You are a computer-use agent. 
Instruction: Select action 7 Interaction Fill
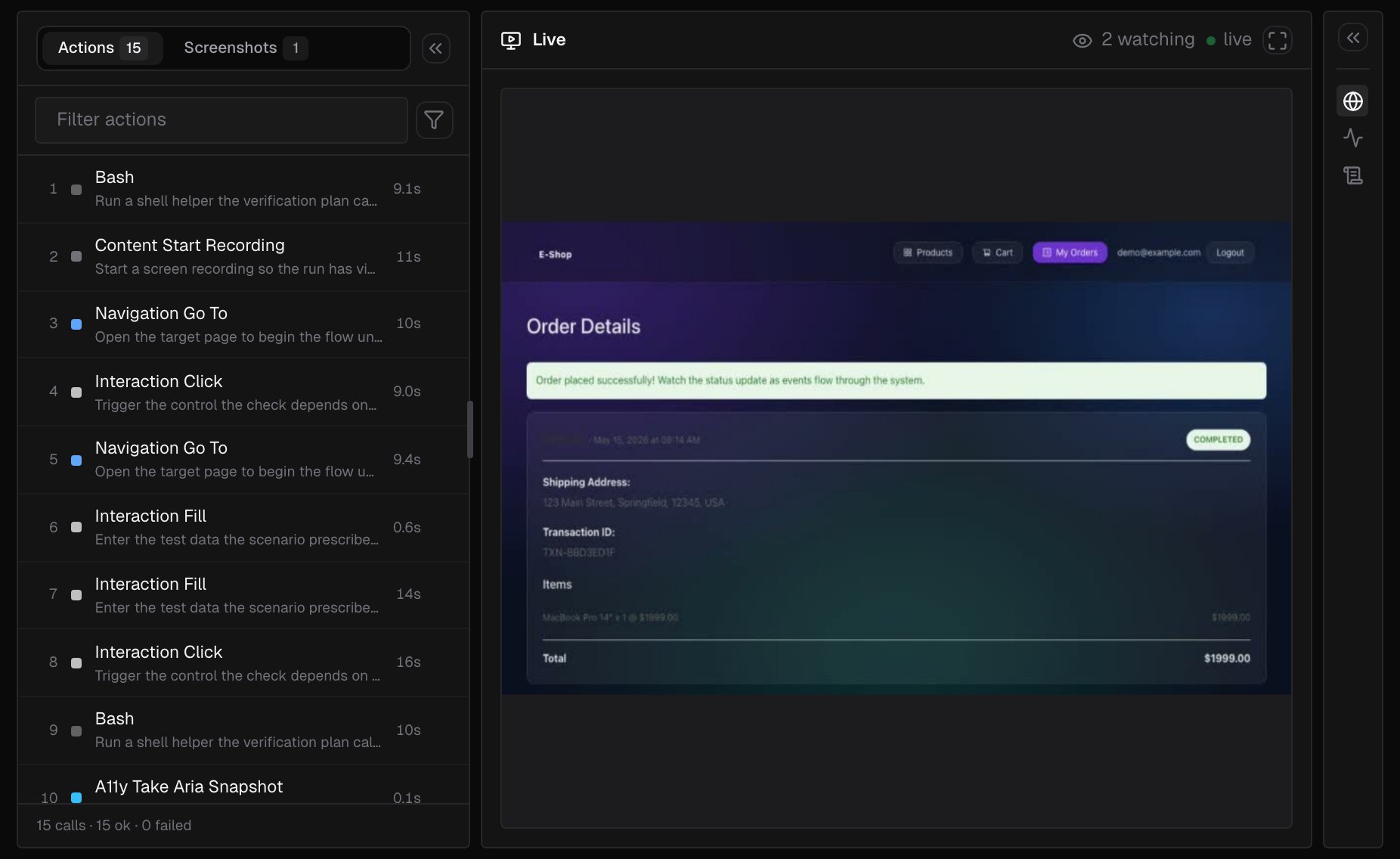click(x=243, y=595)
